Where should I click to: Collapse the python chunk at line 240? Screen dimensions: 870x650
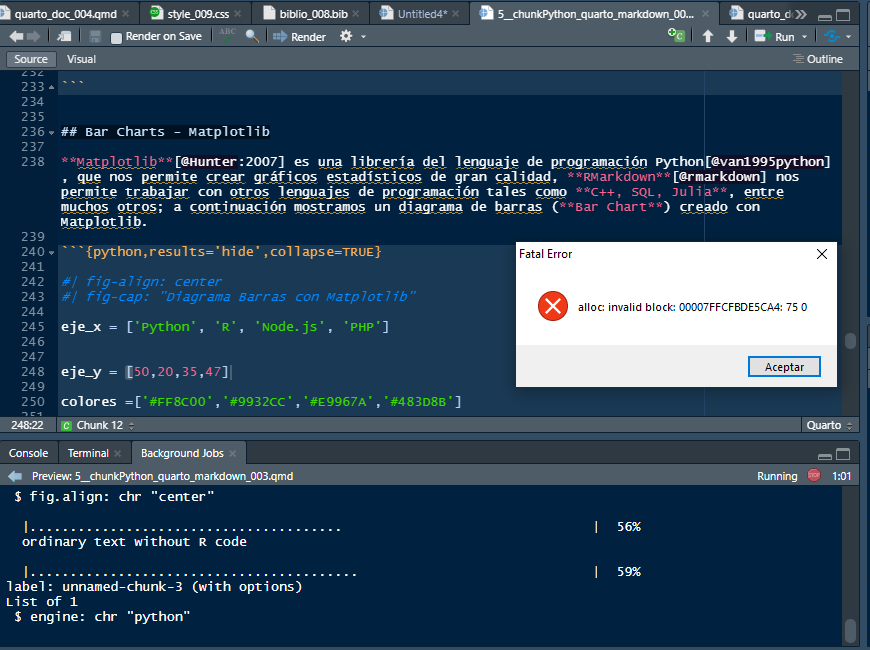[x=52, y=253]
